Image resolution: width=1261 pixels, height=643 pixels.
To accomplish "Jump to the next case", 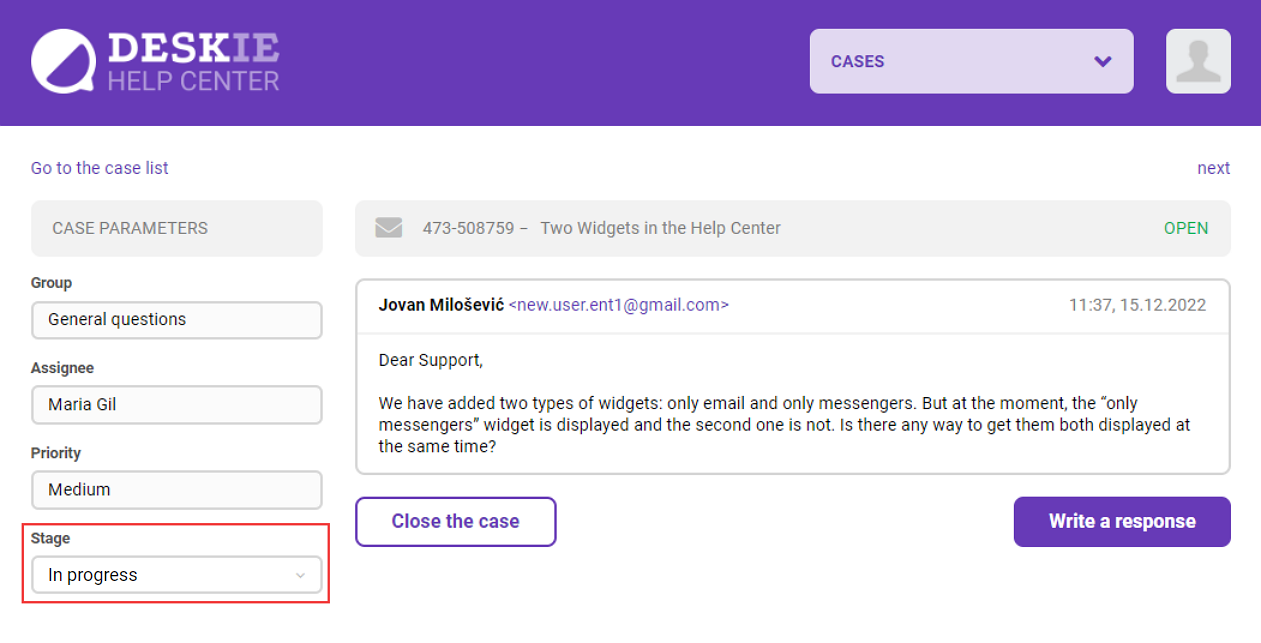I will click(x=1213, y=168).
